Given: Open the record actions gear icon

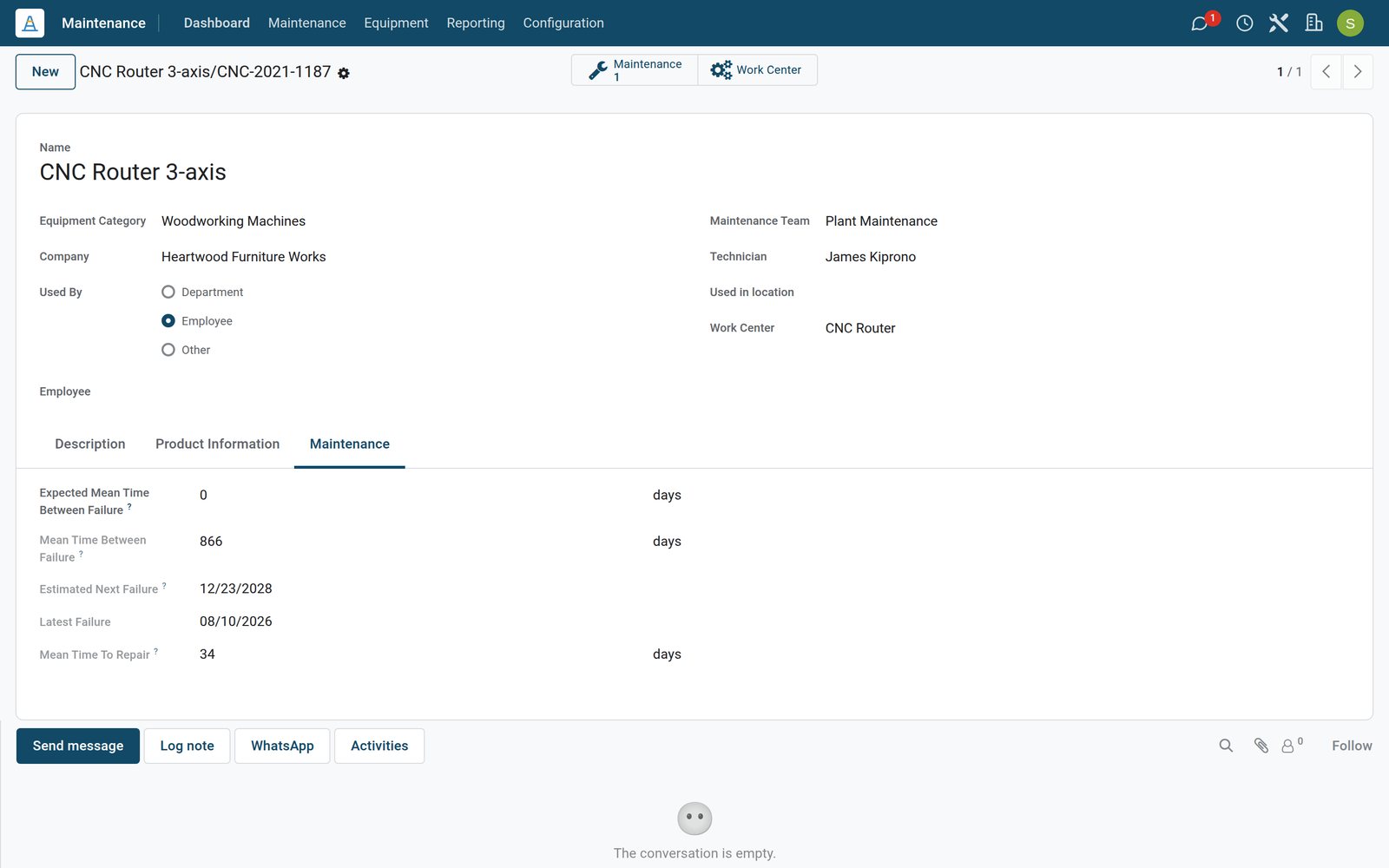Looking at the screenshot, I should (x=344, y=73).
